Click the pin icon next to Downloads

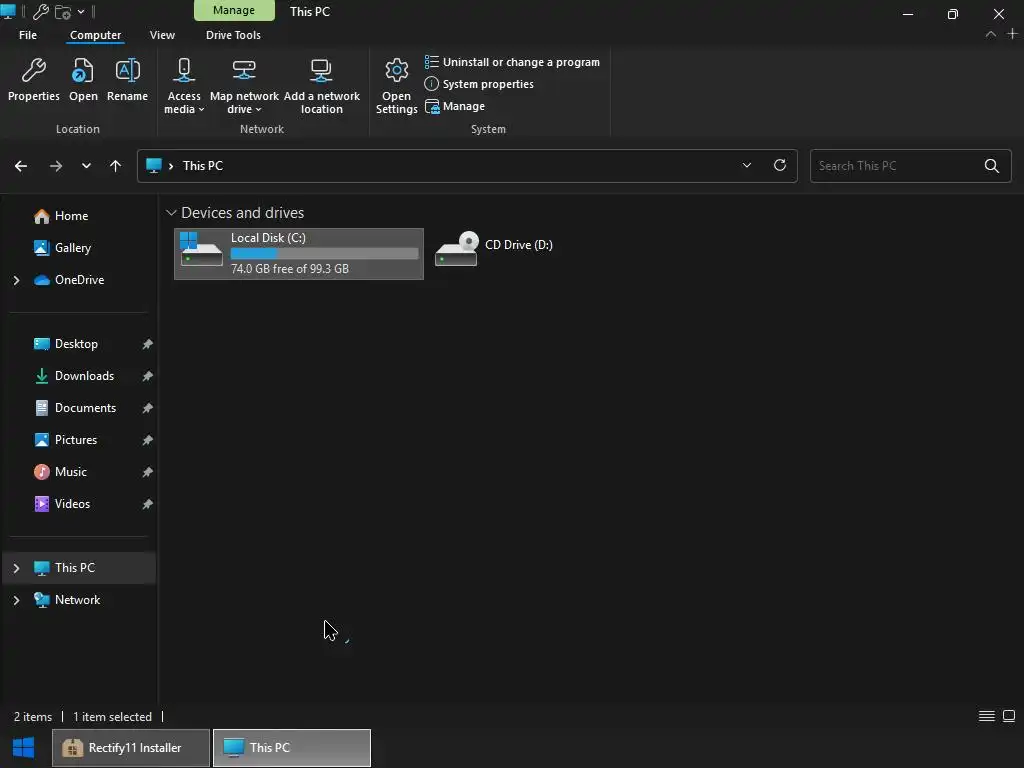click(148, 376)
